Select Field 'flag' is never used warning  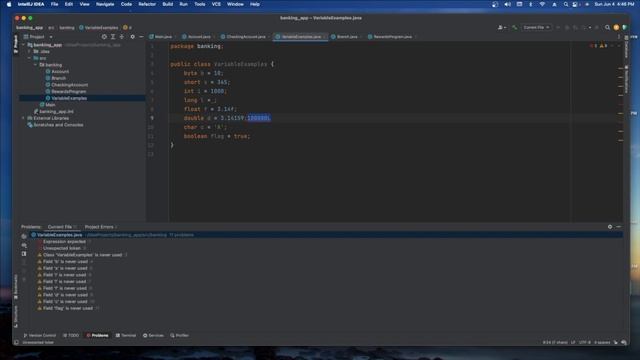(68, 308)
